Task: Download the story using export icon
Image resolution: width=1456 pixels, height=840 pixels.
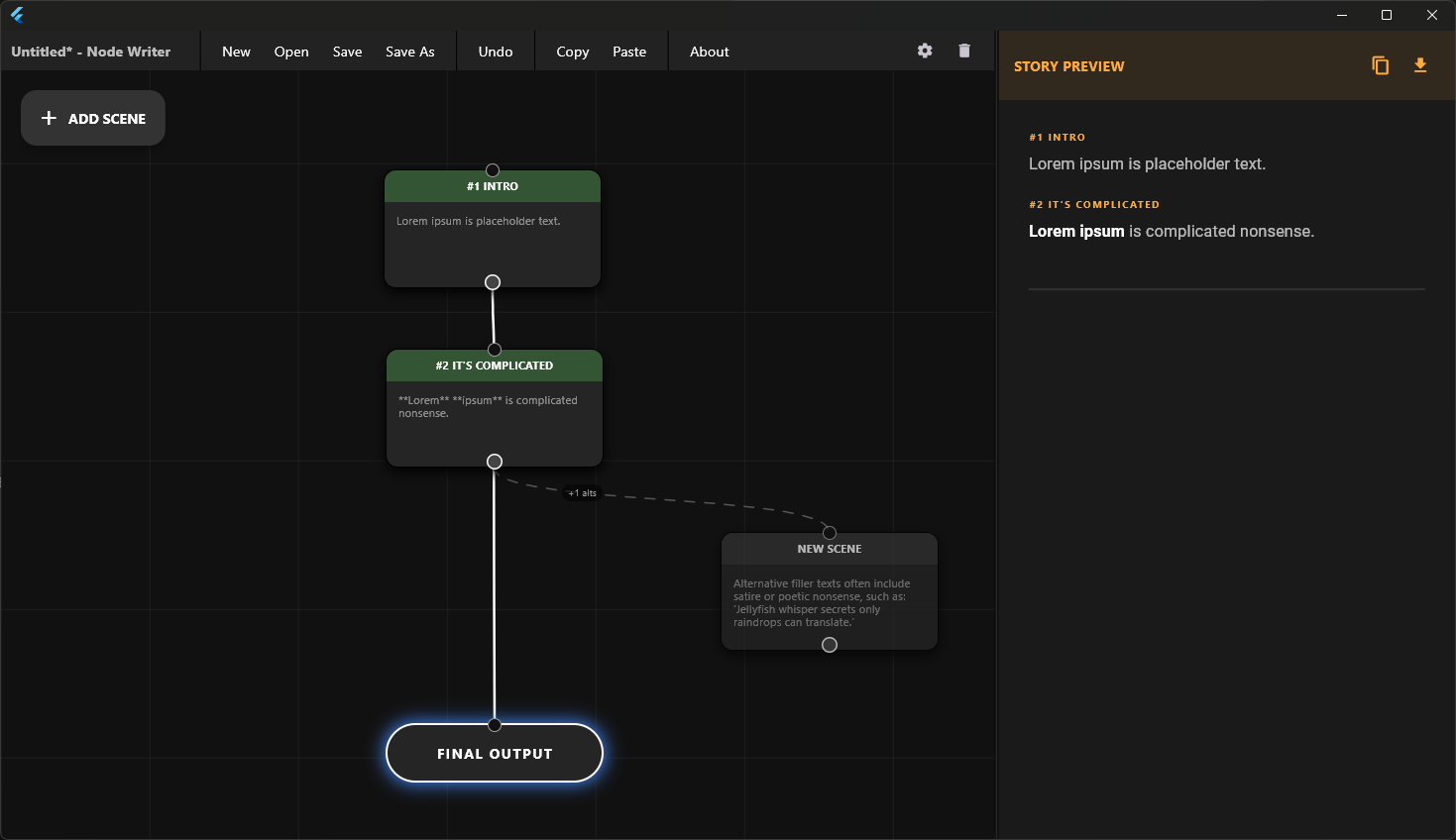Action: click(1419, 65)
